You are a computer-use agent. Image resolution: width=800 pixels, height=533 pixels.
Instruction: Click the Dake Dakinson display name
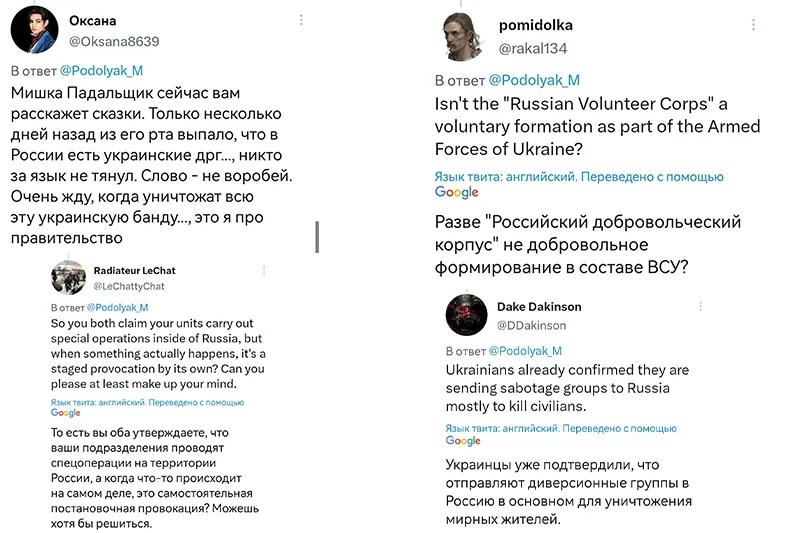pos(539,307)
